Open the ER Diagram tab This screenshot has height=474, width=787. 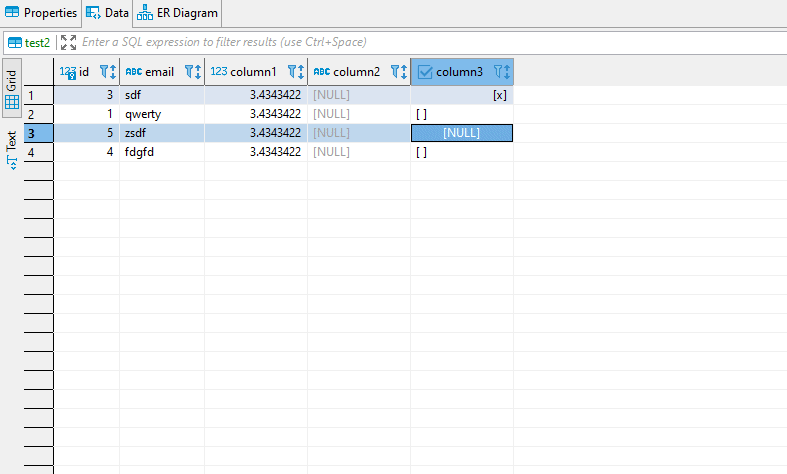(x=178, y=13)
